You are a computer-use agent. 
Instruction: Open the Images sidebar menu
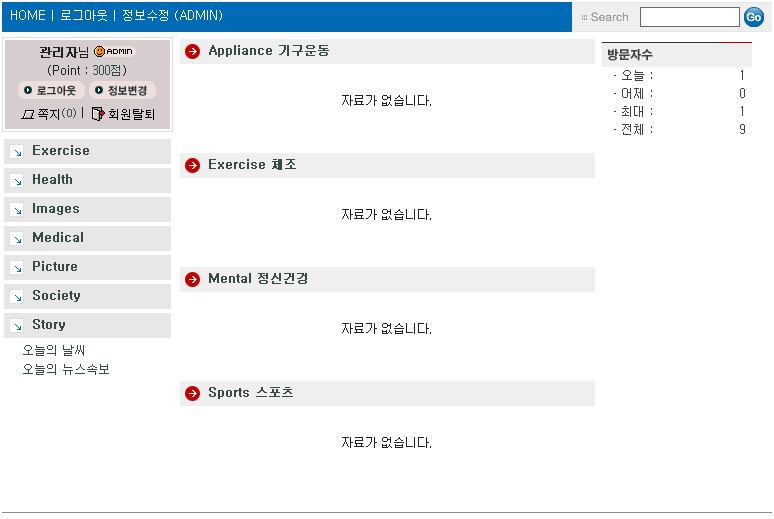[x=55, y=209]
